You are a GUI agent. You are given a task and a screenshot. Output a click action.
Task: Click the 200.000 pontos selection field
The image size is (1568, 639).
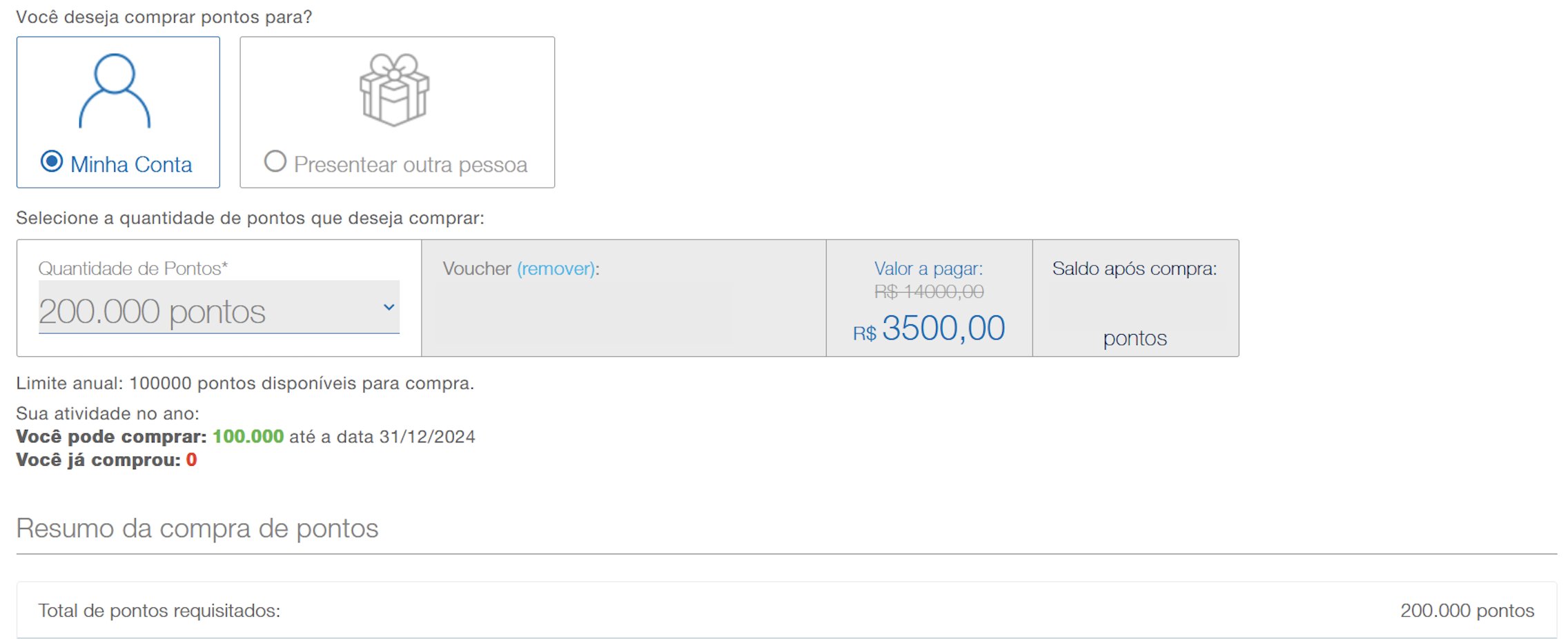(x=219, y=308)
